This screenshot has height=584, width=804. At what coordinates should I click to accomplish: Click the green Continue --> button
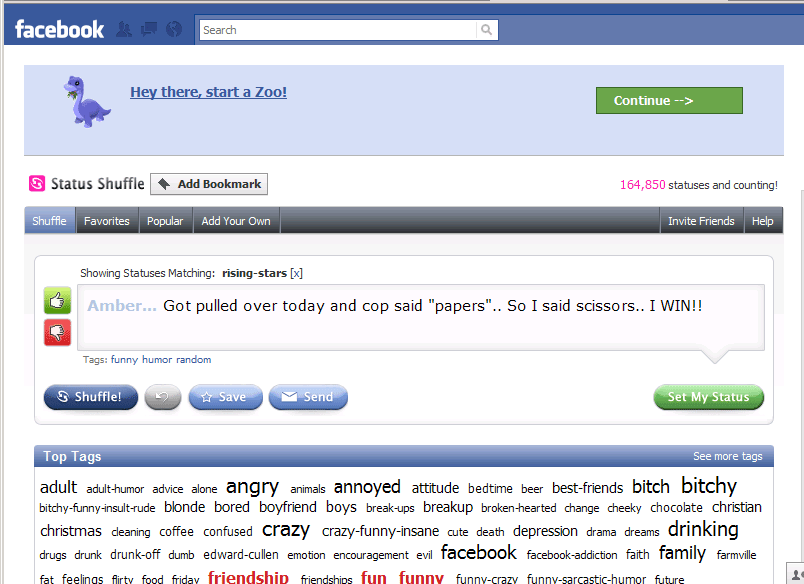(x=669, y=100)
